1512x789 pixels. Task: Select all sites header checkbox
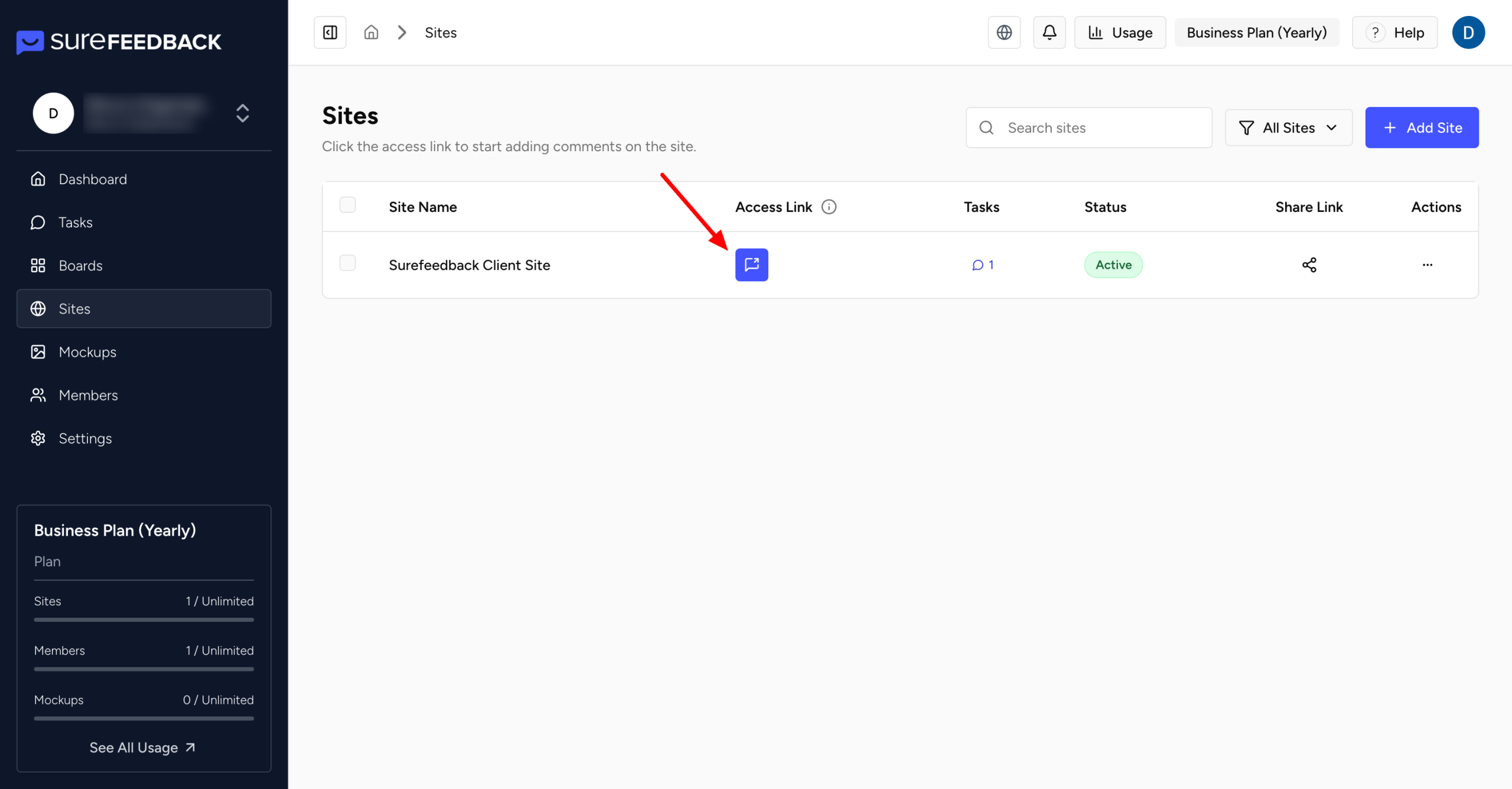coord(347,205)
